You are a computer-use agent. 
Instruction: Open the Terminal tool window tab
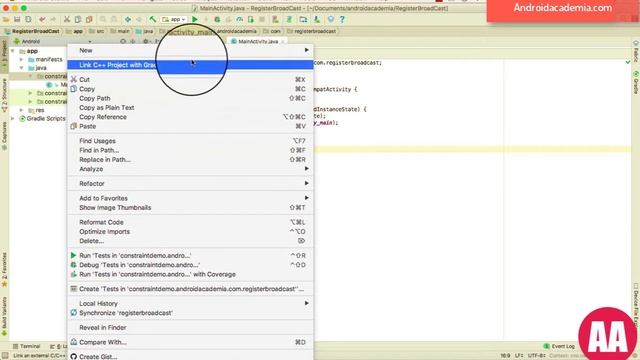[27, 346]
